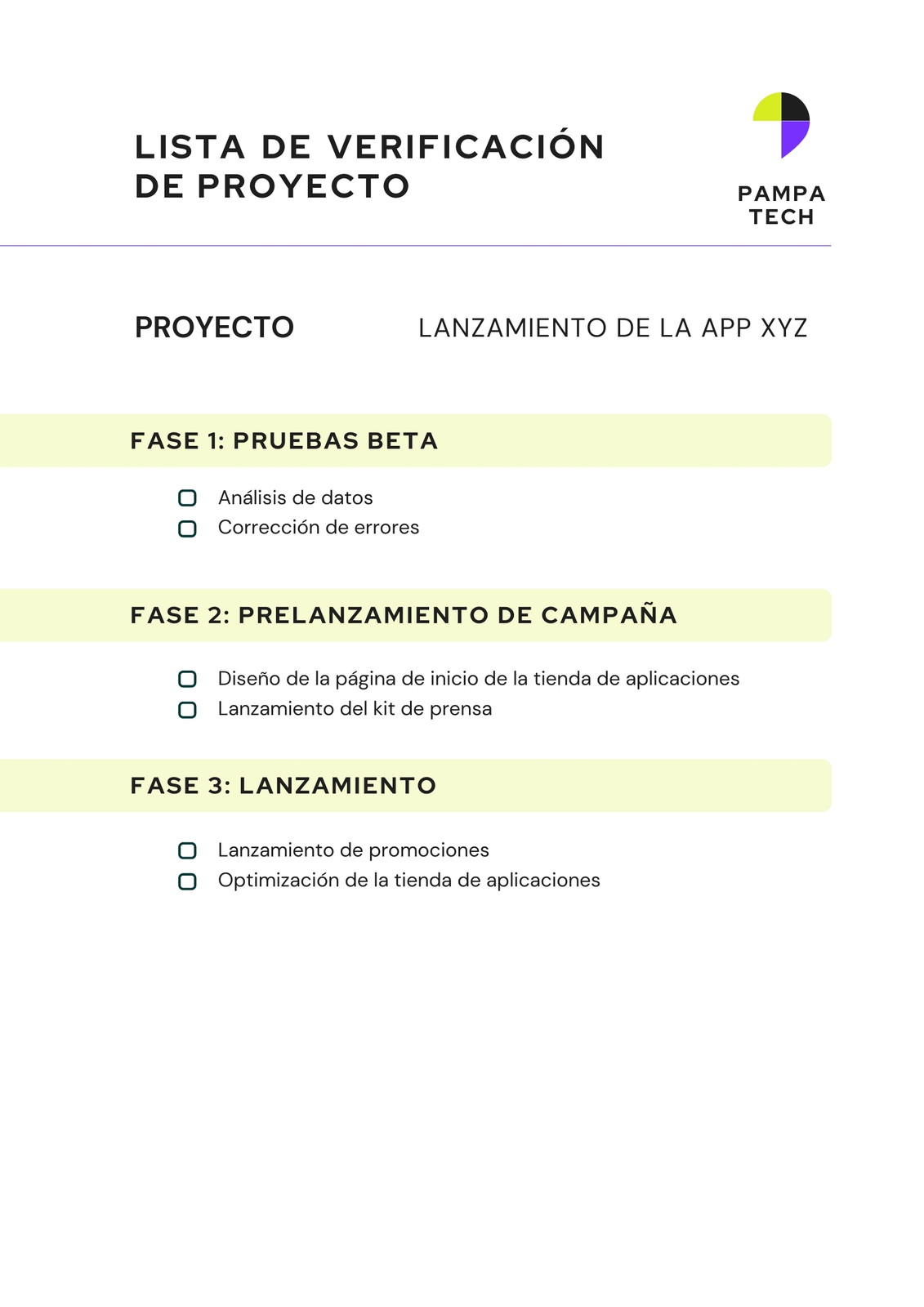Select the Lanzamiento de promociones item text
Viewport: 924px width, 1307px height.
354,850
